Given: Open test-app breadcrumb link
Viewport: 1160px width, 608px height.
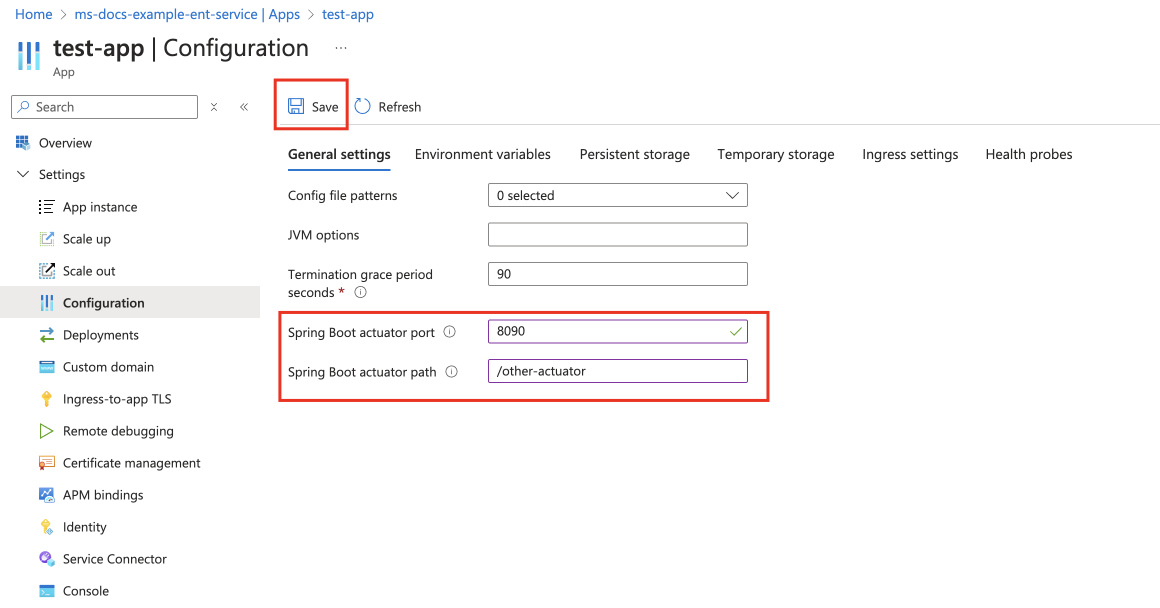Looking at the screenshot, I should click(348, 15).
